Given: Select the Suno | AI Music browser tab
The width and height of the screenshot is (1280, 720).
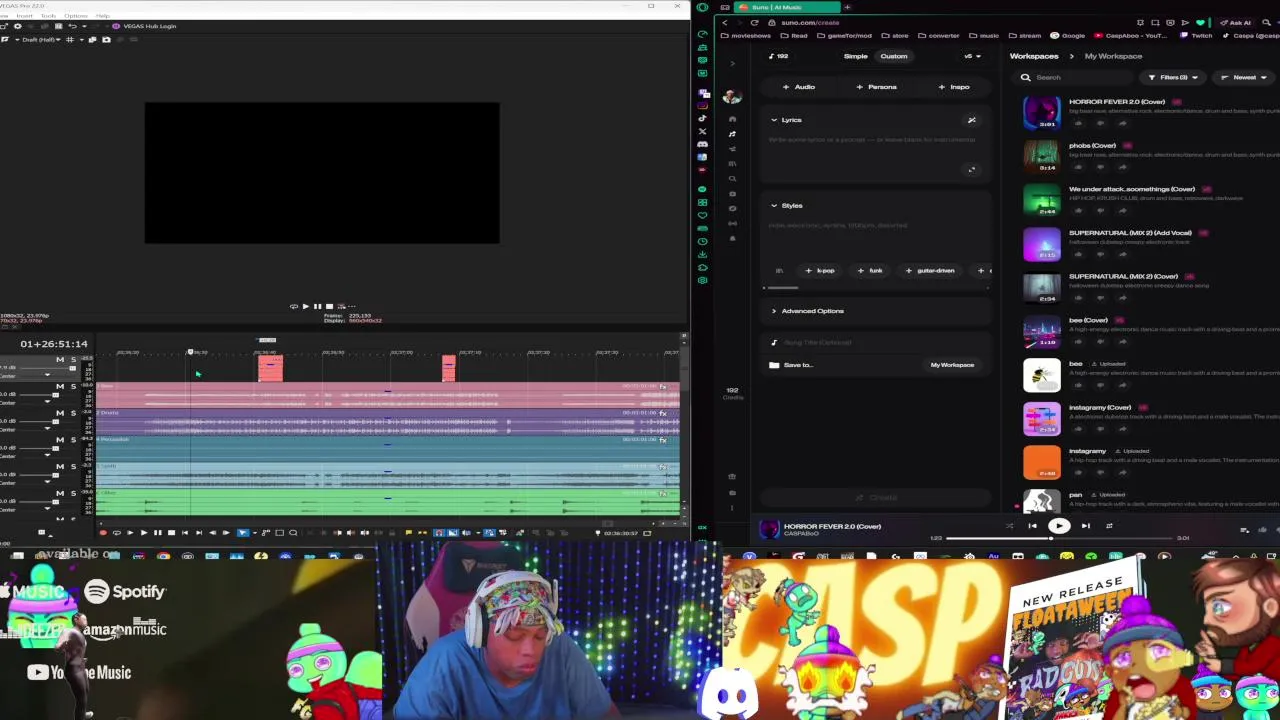Looking at the screenshot, I should tap(788, 7).
